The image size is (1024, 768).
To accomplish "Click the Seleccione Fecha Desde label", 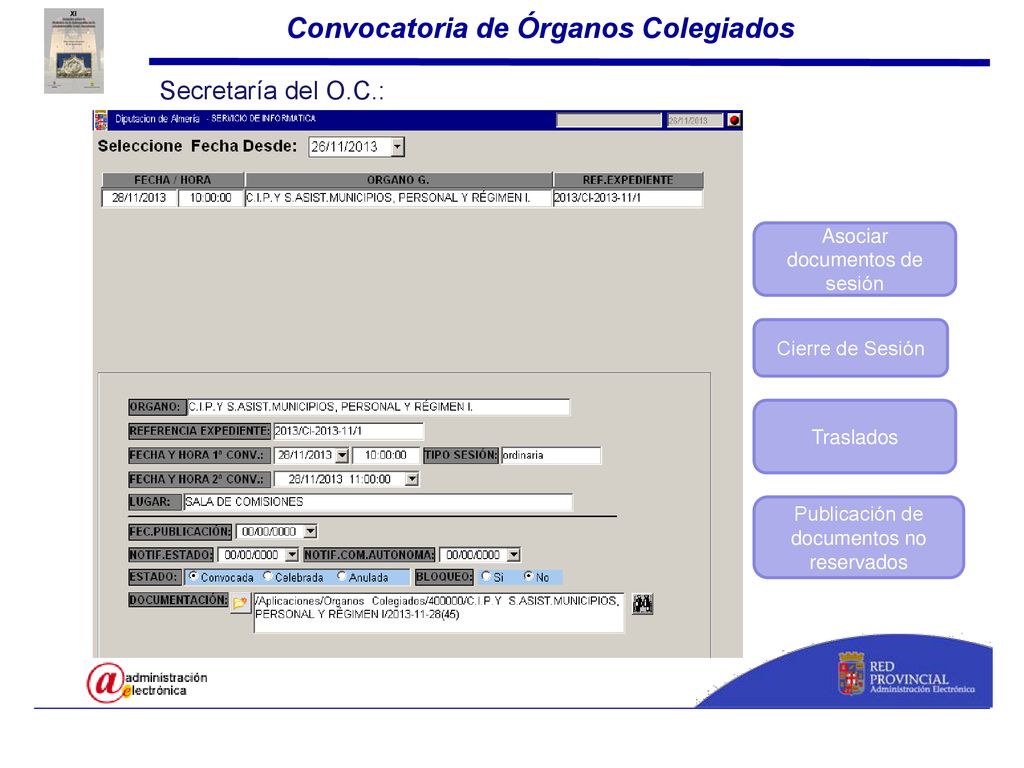I will pos(197,146).
